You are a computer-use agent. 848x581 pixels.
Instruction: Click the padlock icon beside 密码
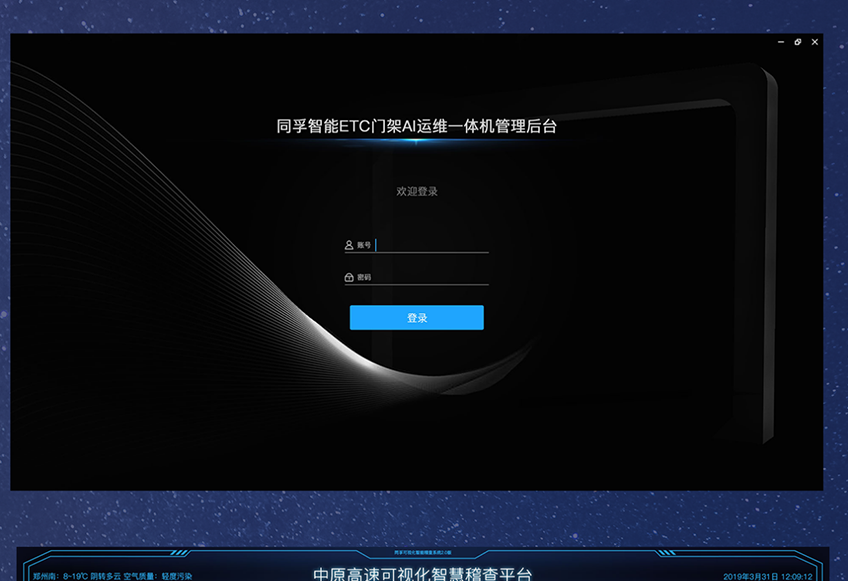pos(349,277)
